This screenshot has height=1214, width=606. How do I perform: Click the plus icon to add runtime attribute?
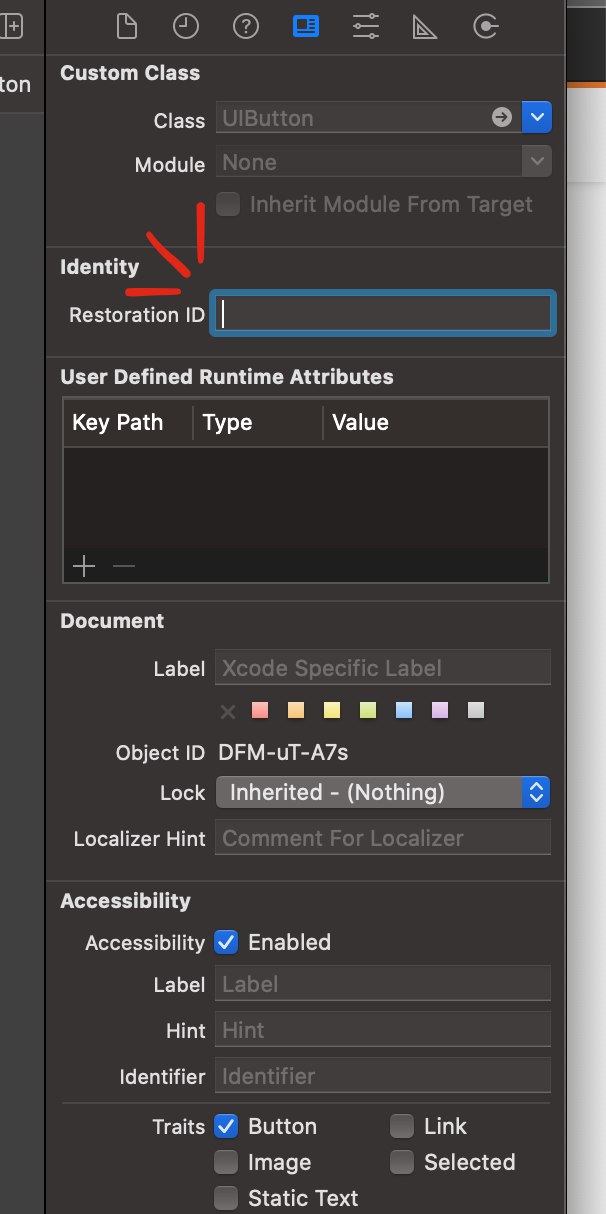click(x=84, y=567)
